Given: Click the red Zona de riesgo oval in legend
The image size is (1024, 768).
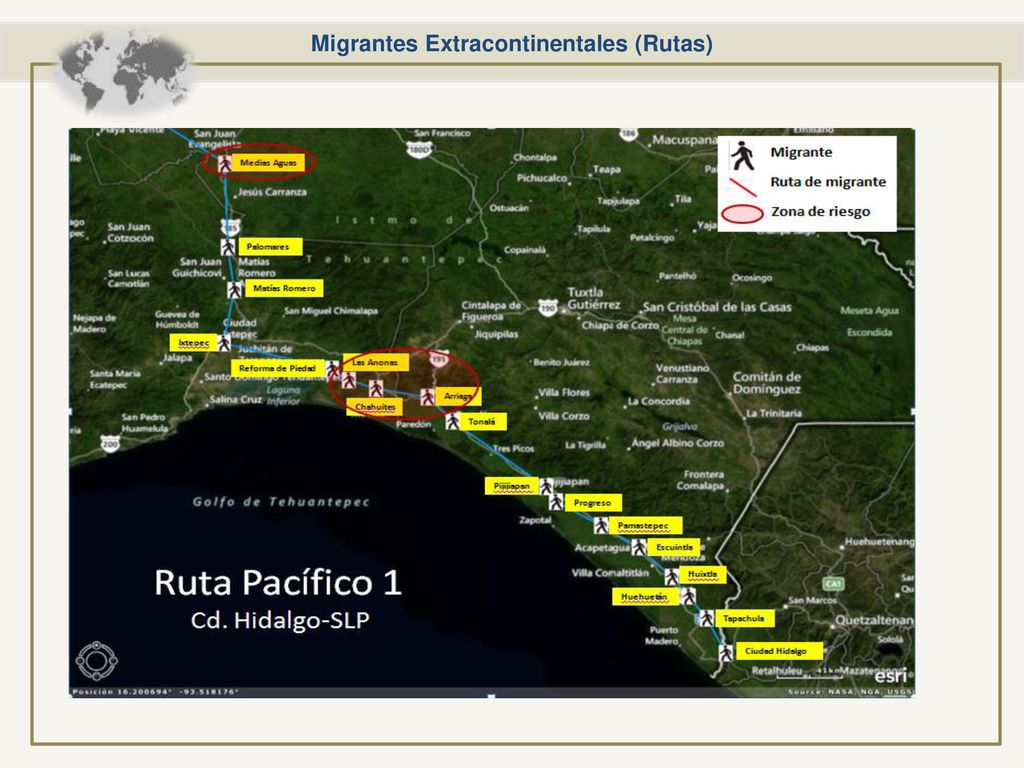Looking at the screenshot, I should coord(743,214).
